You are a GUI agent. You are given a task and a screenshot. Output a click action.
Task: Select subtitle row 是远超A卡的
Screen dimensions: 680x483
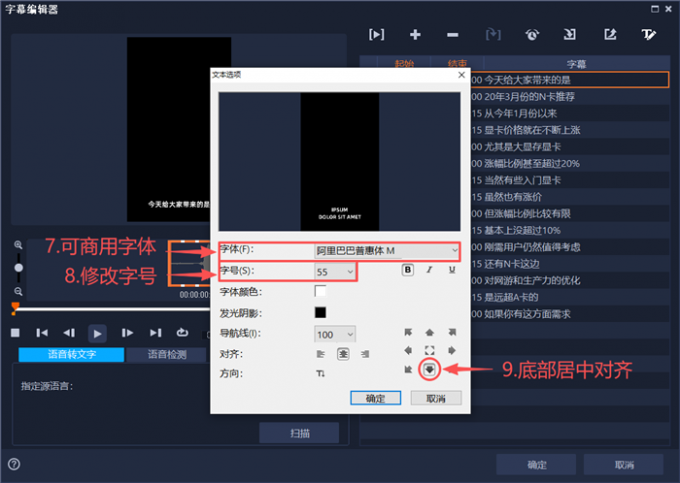click(x=570, y=297)
